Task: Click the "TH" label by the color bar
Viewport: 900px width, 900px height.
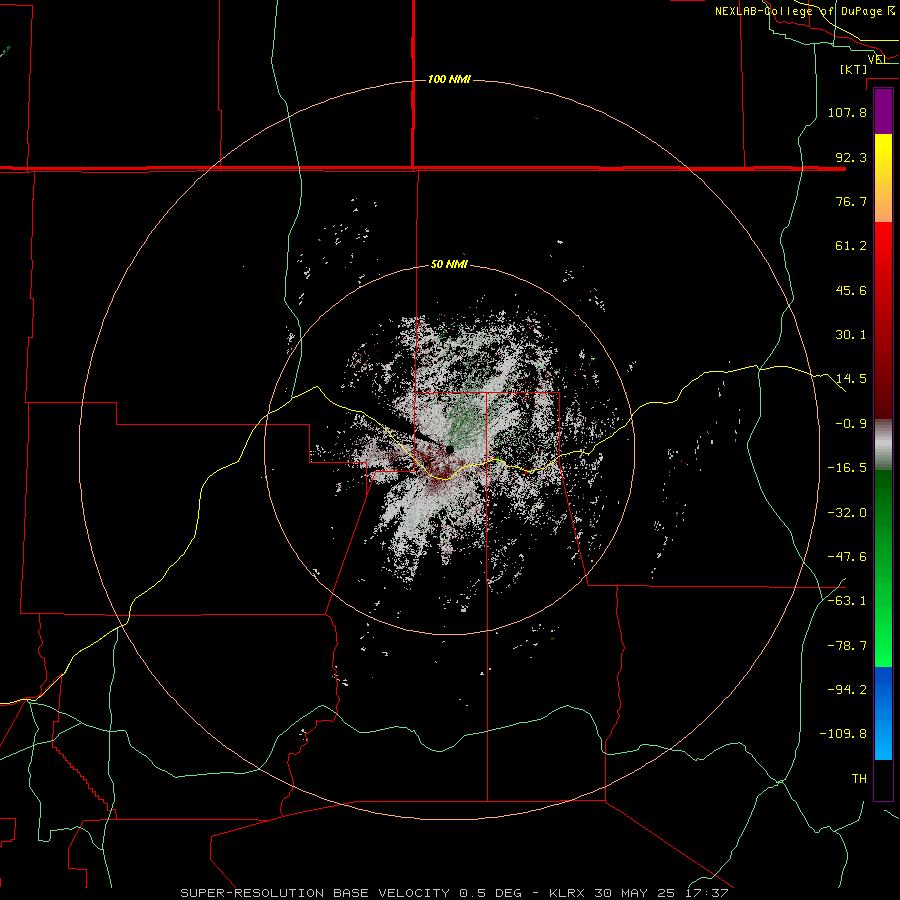Action: click(859, 779)
